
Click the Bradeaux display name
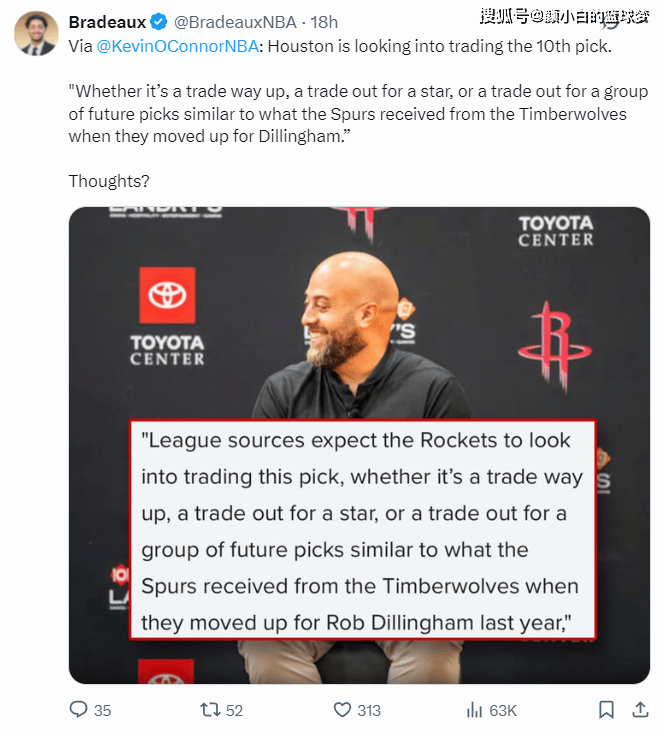[107, 22]
